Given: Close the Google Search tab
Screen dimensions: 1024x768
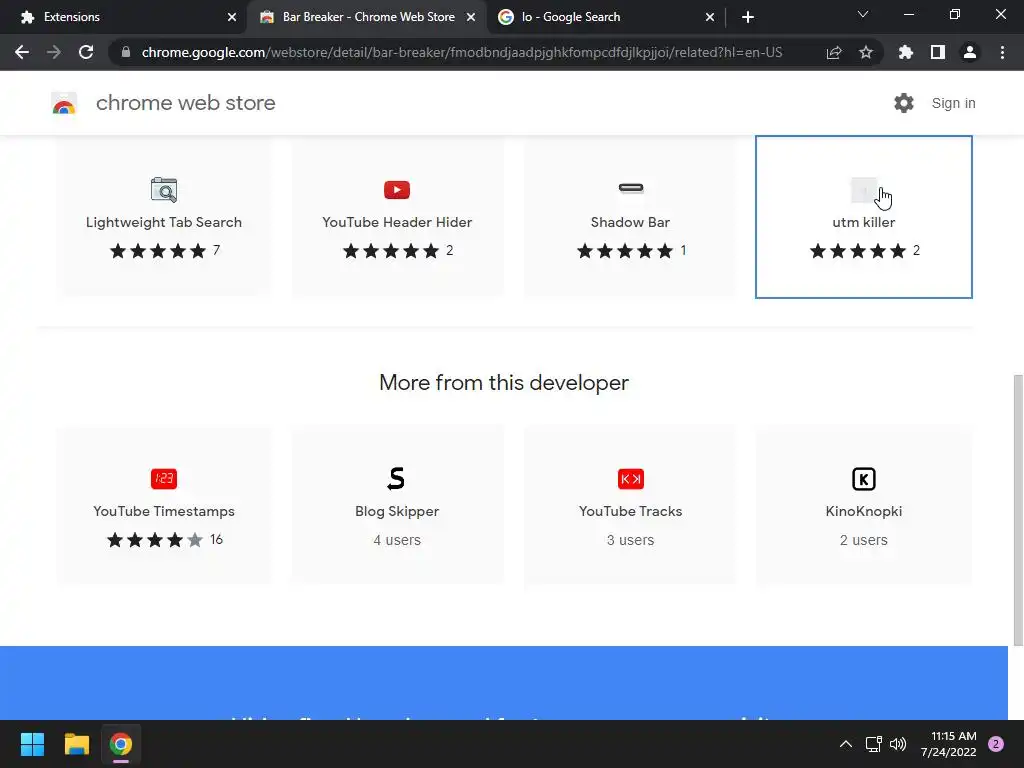Looking at the screenshot, I should [x=710, y=17].
